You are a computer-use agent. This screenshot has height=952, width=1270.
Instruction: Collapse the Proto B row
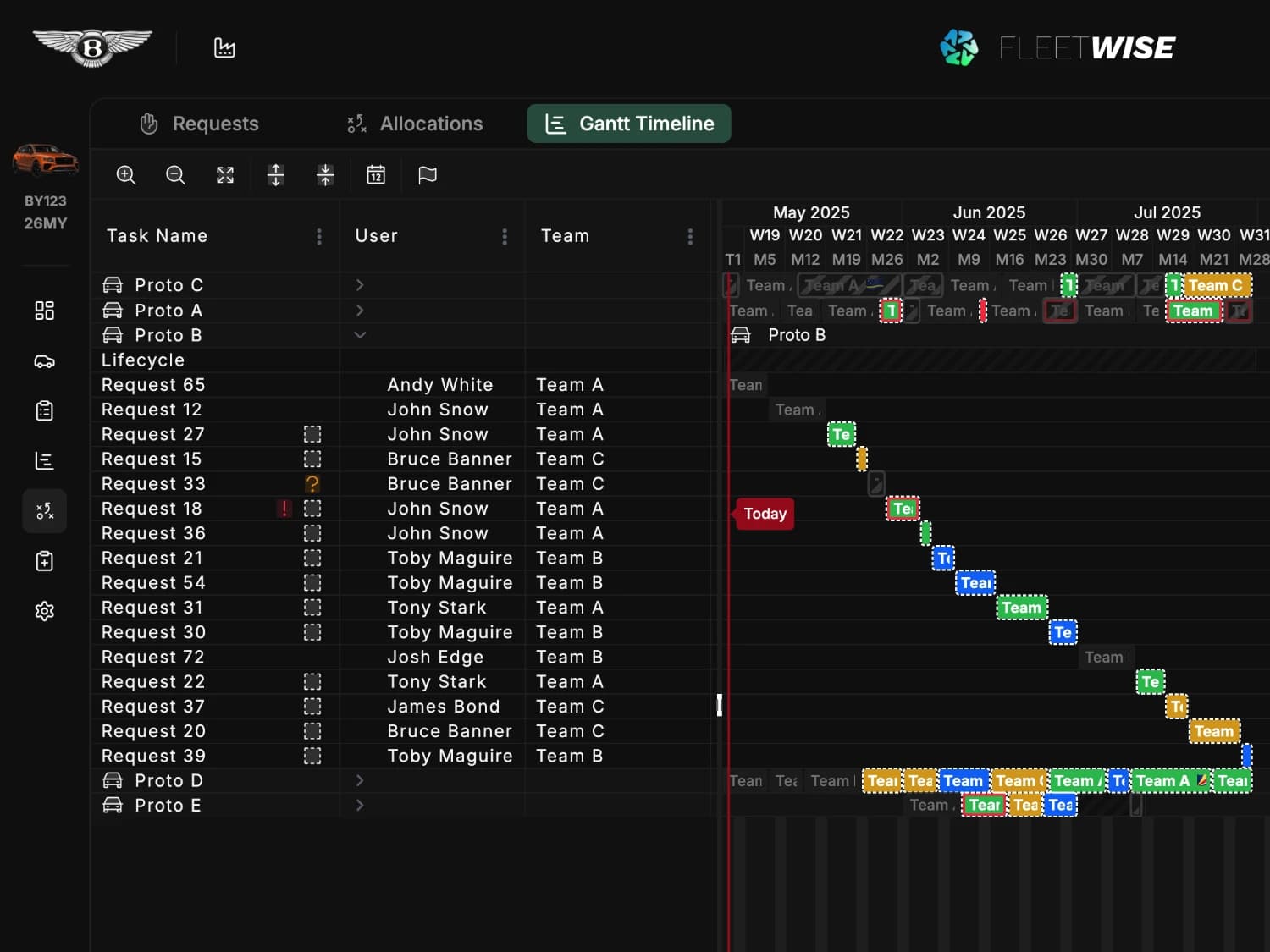tap(359, 335)
